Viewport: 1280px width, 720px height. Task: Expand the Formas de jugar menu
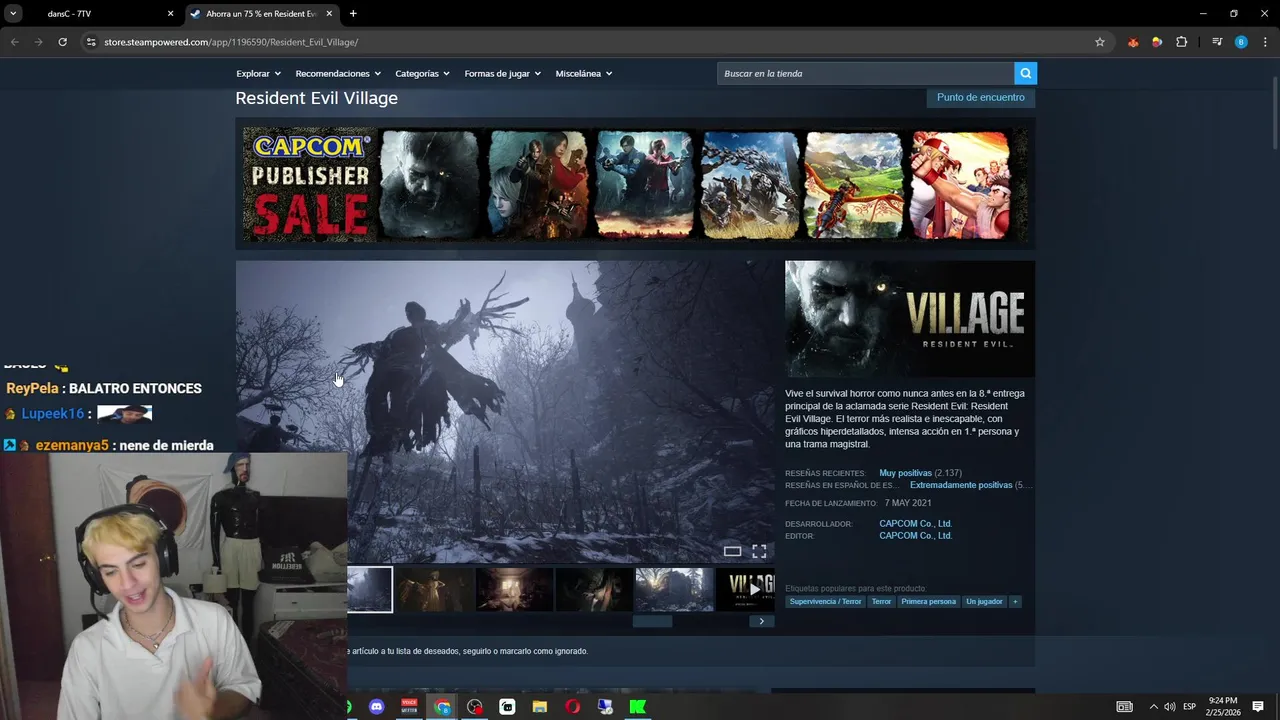502,73
